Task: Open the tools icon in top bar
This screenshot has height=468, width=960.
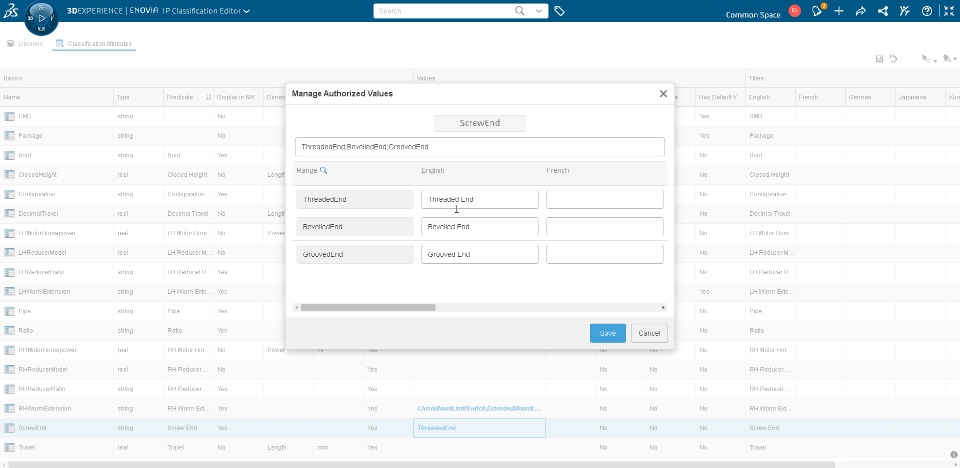Action: [904, 11]
